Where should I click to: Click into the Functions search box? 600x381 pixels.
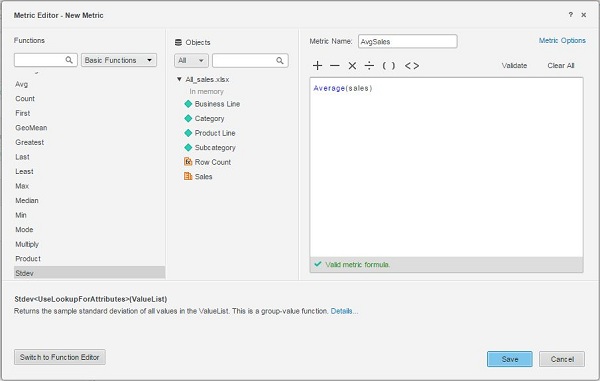(x=46, y=60)
